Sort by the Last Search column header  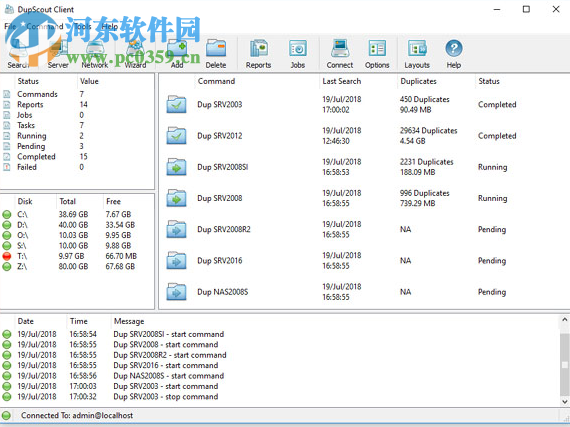[x=341, y=81]
